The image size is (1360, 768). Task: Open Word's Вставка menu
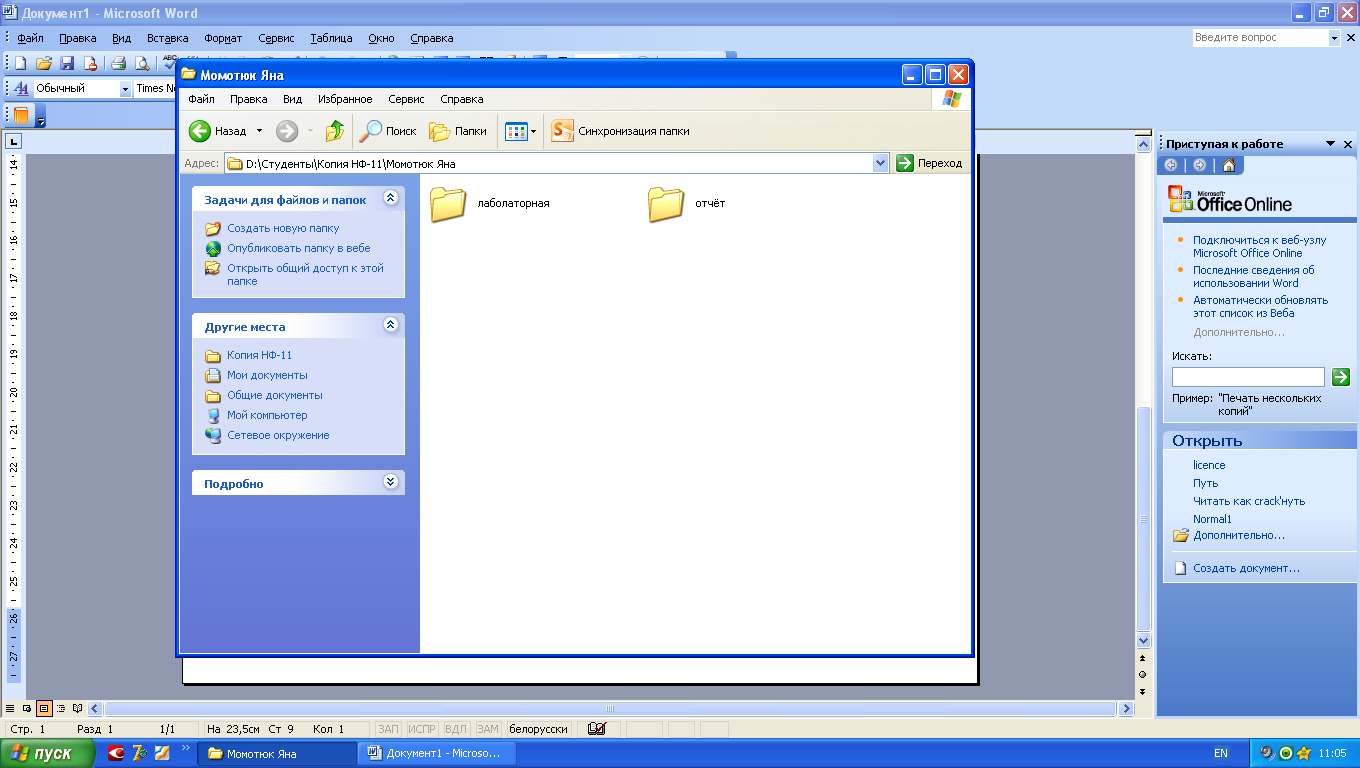(x=167, y=38)
